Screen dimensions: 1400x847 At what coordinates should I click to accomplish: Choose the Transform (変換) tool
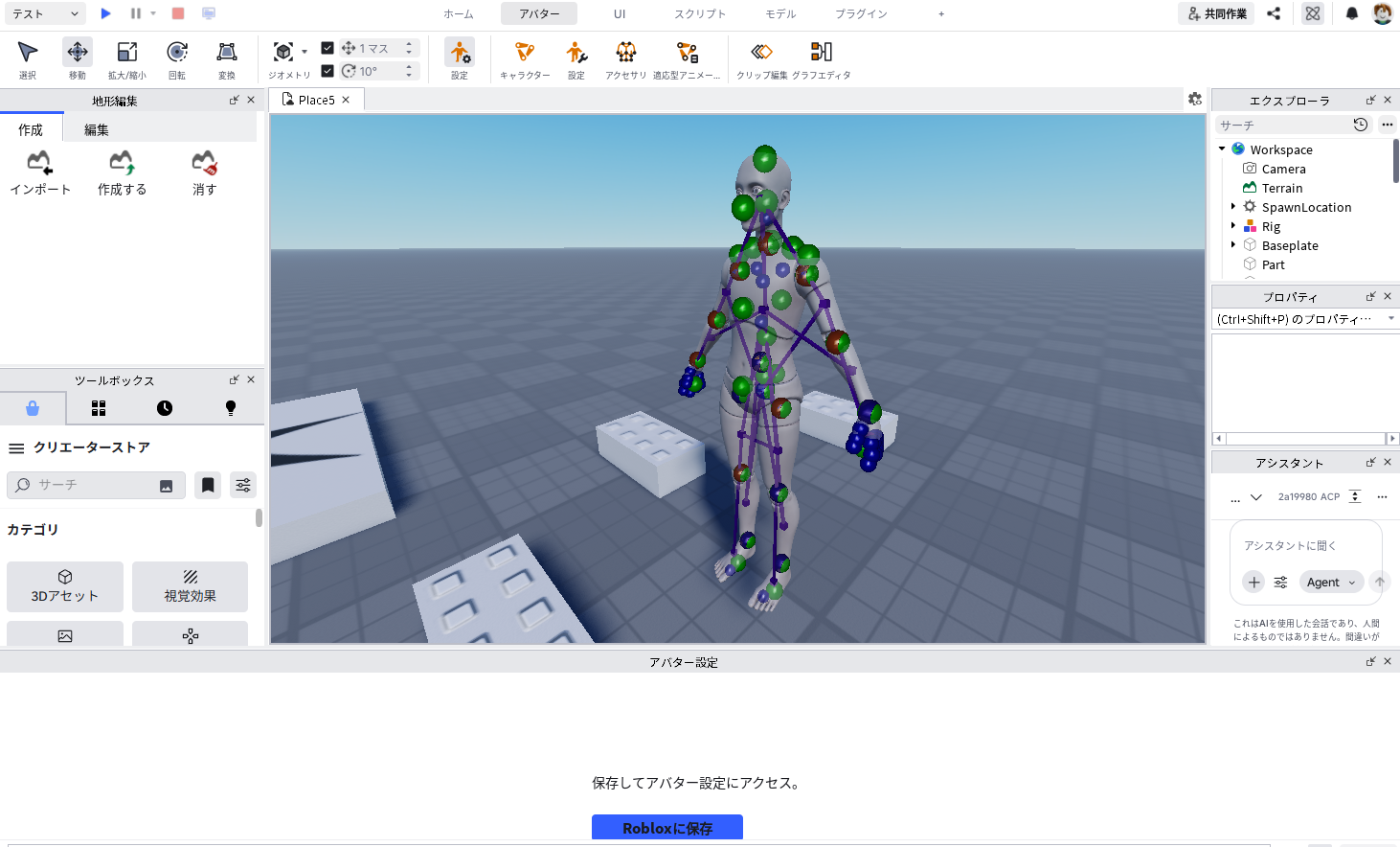pyautogui.click(x=227, y=59)
